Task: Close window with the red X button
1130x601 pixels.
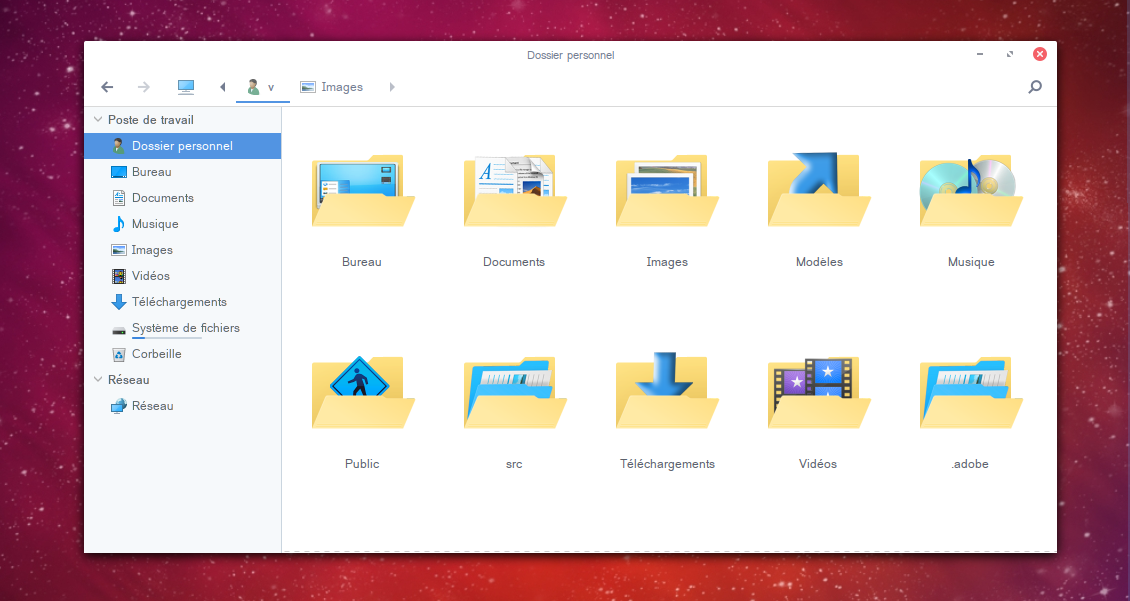Action: tap(1039, 54)
